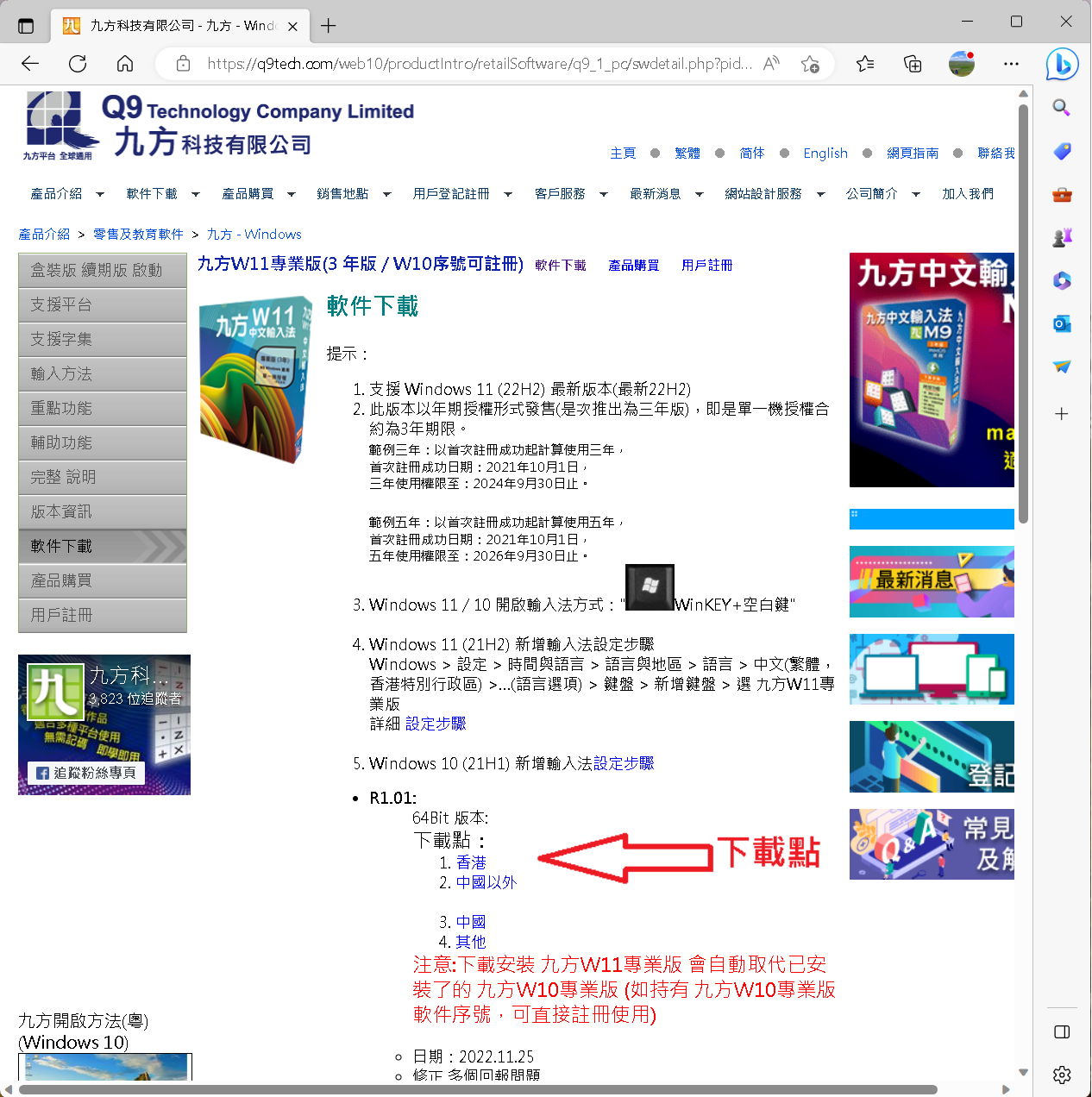The width and height of the screenshot is (1092, 1097).
Task: Click the horizontal scrollbar at page bottom
Action: point(478,1089)
